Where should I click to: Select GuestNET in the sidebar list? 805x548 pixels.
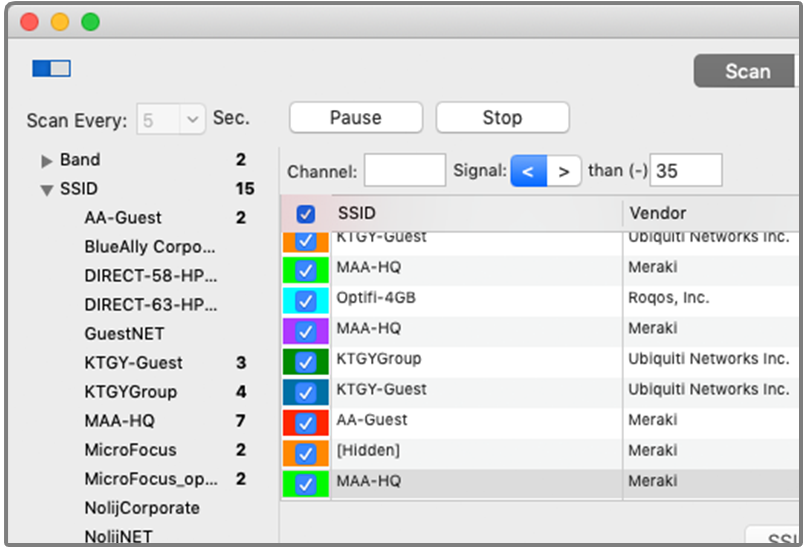point(124,334)
